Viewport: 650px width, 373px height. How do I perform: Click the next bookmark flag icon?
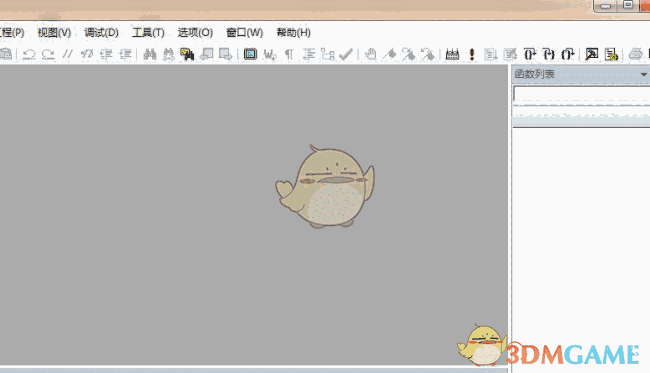(408, 54)
